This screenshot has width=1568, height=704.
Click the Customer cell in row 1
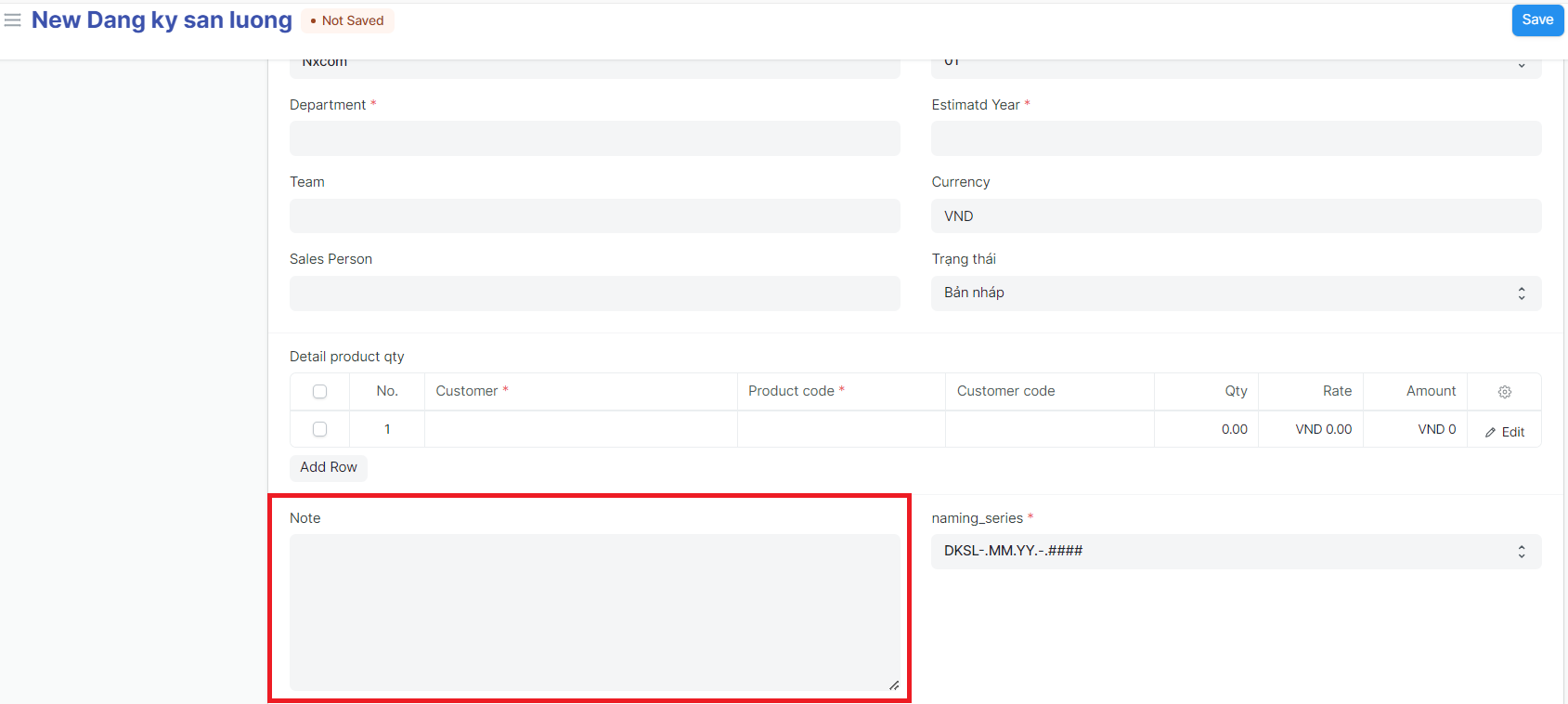tap(580, 429)
